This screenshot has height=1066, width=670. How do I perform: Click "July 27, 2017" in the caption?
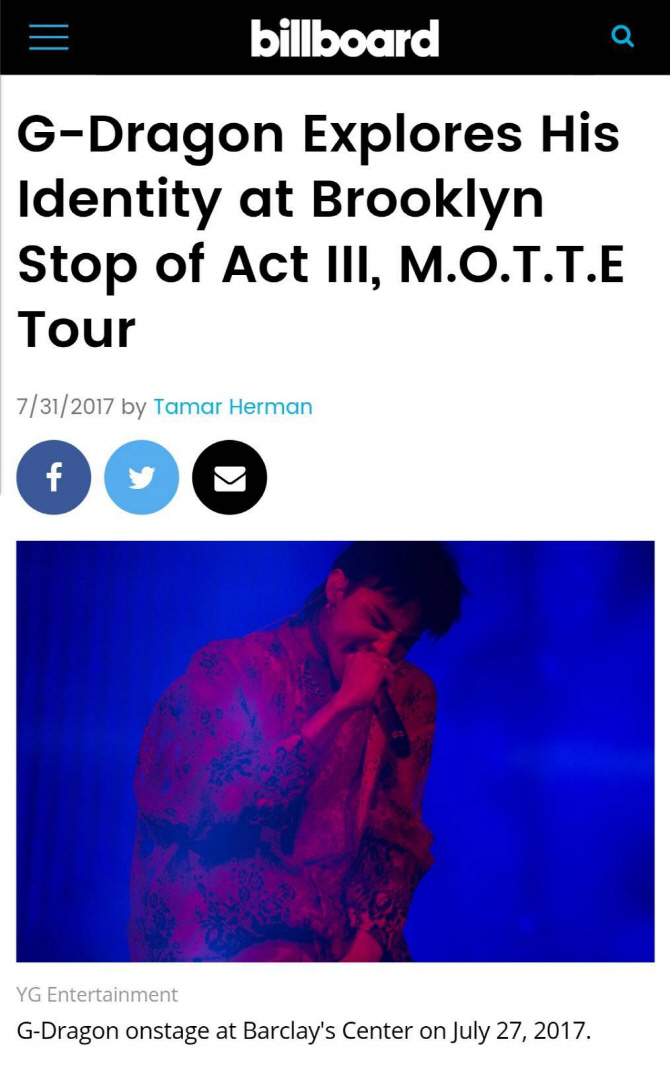point(521,1031)
